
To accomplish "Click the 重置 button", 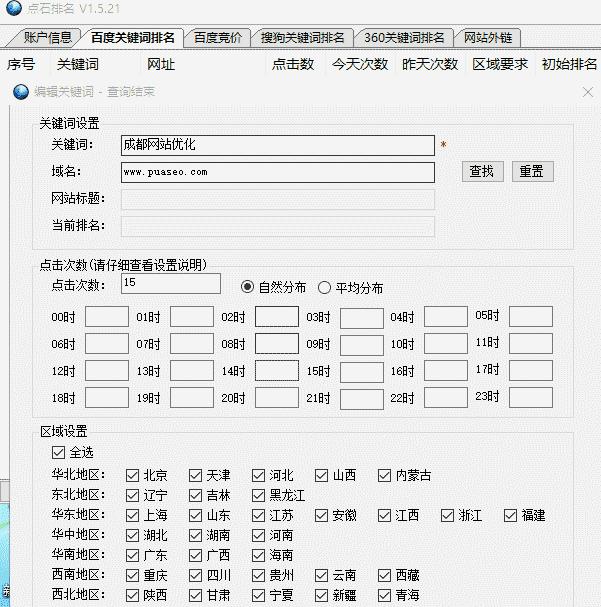I will [x=533, y=171].
